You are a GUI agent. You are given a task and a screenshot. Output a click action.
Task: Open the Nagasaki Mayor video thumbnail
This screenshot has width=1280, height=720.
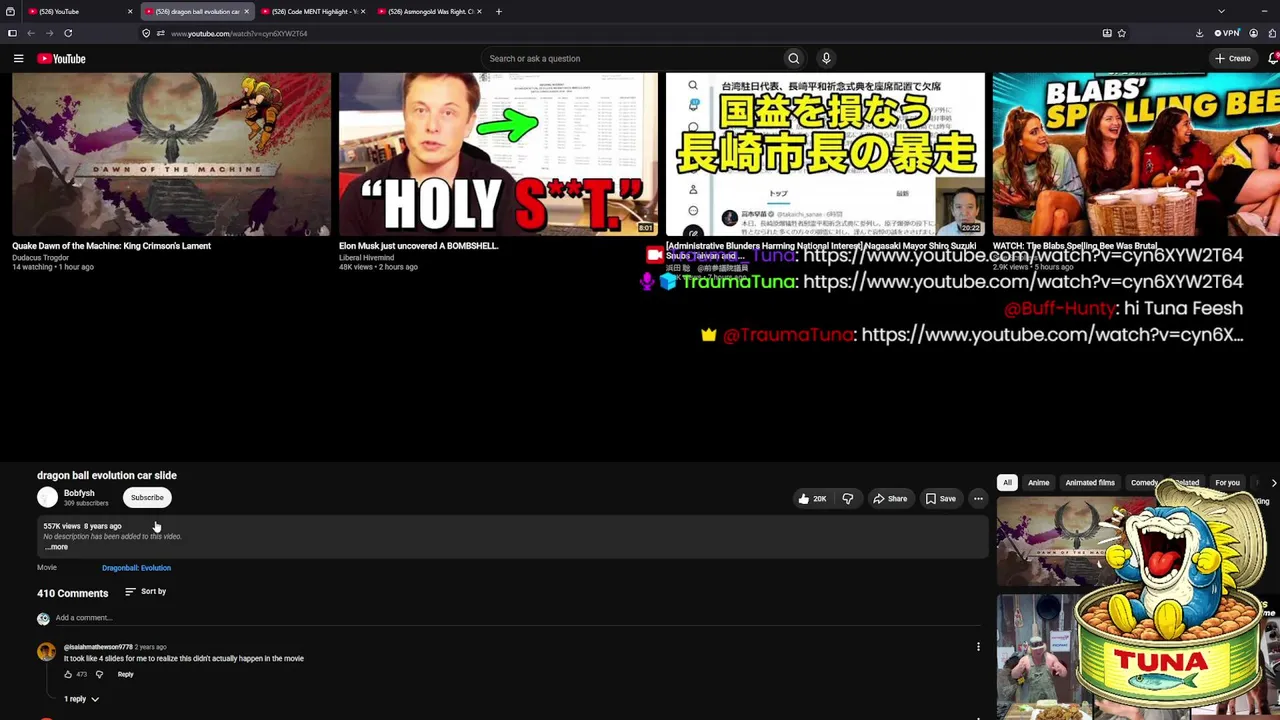click(x=825, y=154)
